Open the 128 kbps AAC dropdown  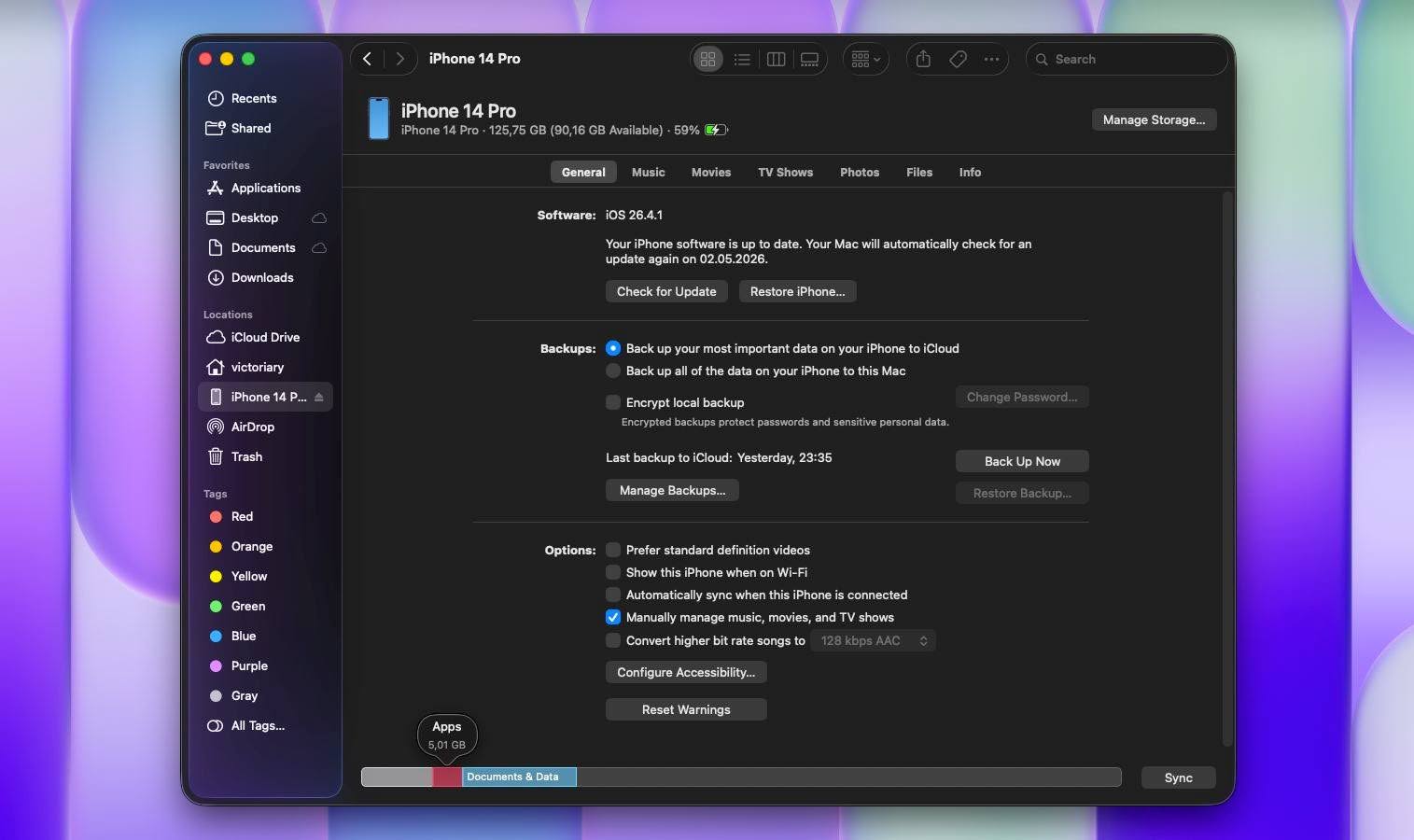[874, 640]
